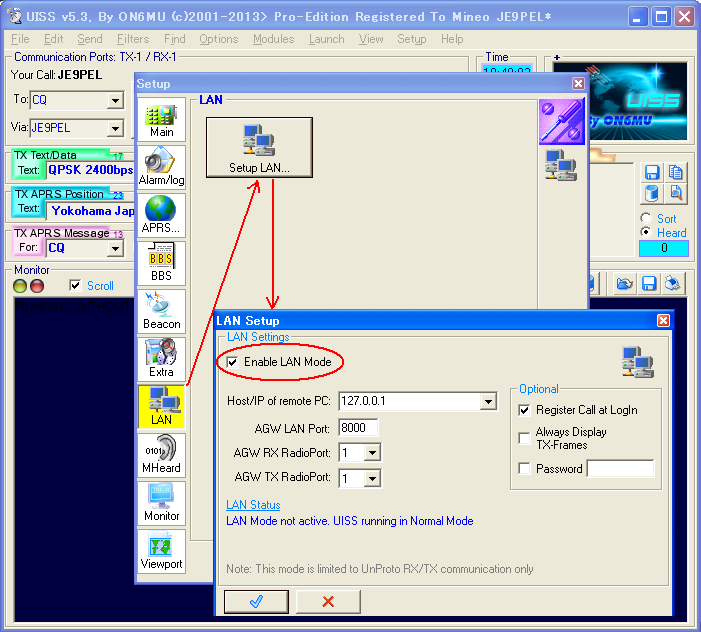Viewport: 701px width, 632px height.
Task: Open the View menu
Action: 371,39
